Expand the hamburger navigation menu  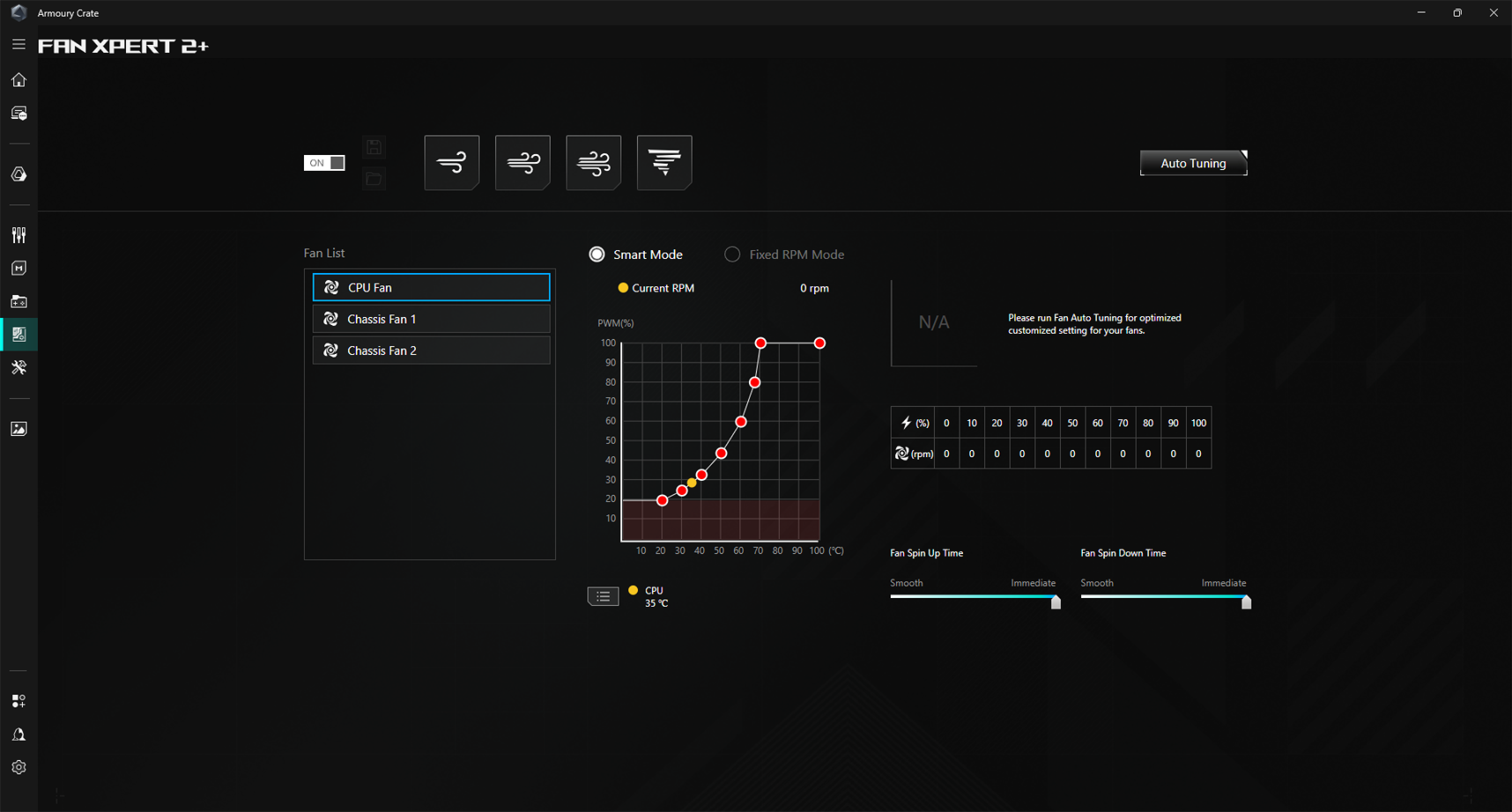pos(19,44)
